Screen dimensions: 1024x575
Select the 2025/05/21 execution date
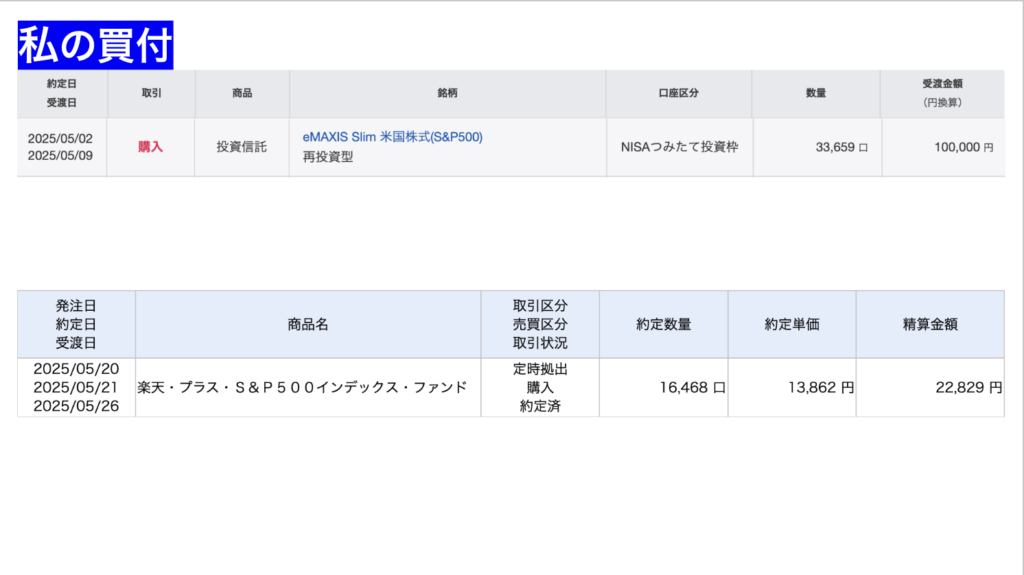(x=76, y=387)
